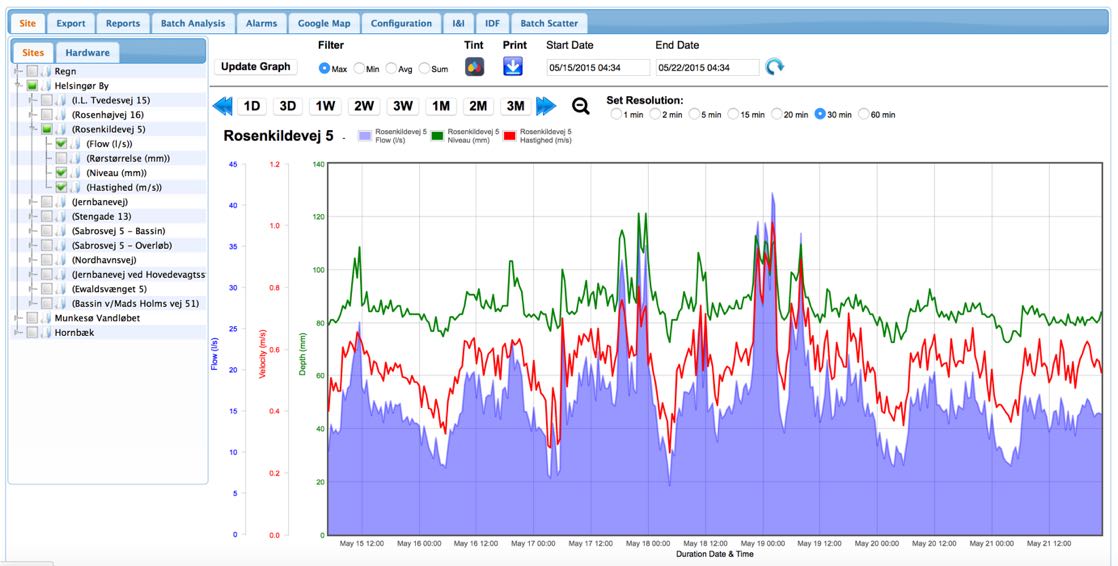The width and height of the screenshot is (1118, 566).
Task: Expand the Regn tree node
Action: [18, 71]
